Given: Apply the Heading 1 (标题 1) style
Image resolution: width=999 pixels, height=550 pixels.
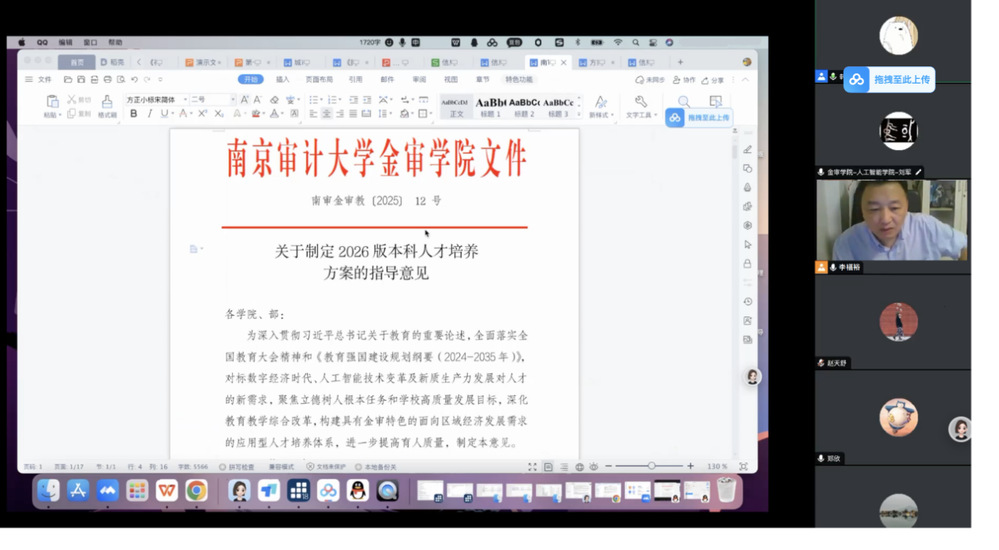Looking at the screenshot, I should click(x=490, y=106).
